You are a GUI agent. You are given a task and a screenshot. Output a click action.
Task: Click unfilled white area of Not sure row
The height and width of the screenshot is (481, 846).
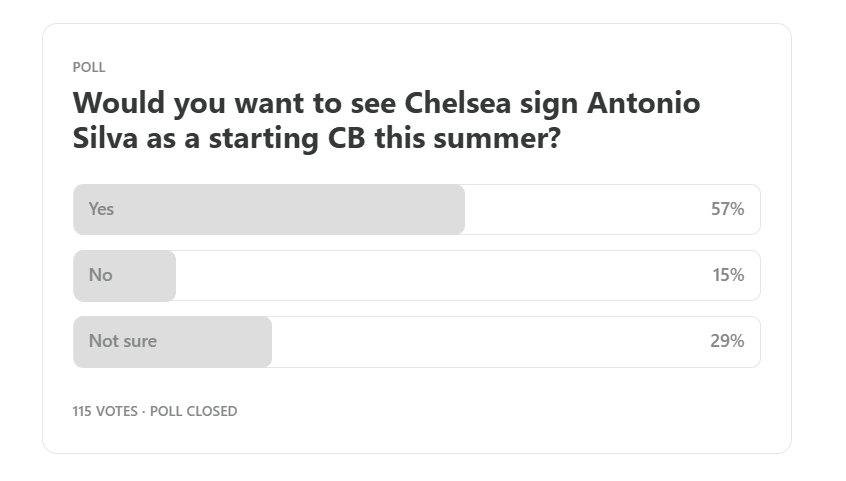point(490,342)
